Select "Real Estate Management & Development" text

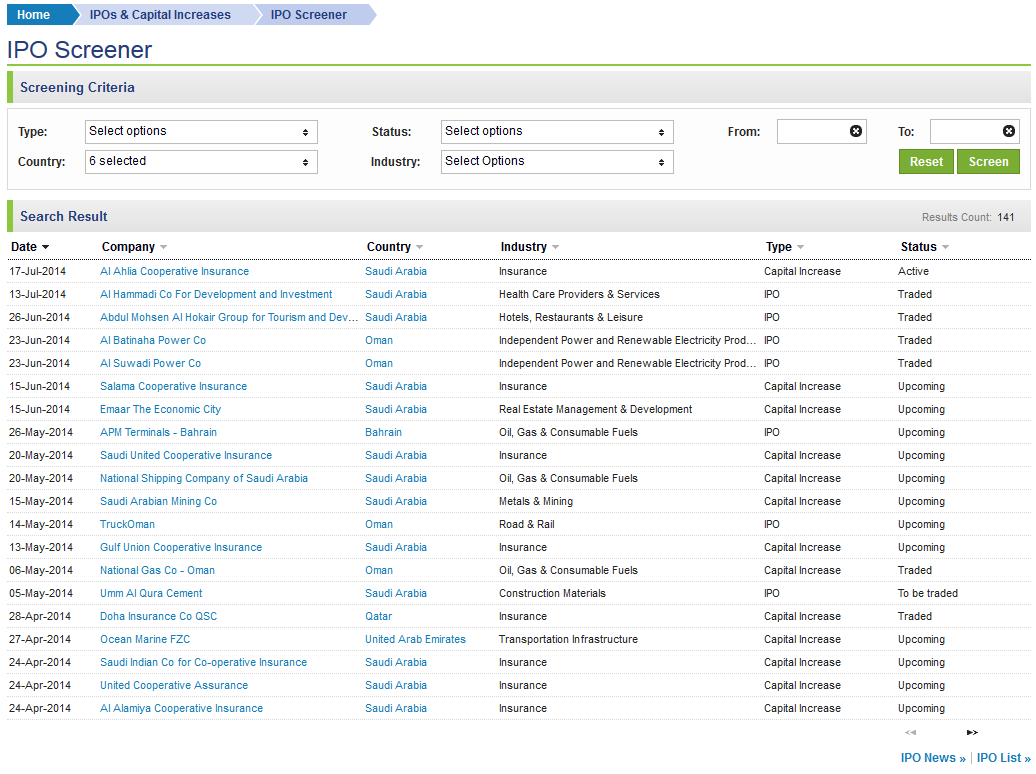pos(595,410)
